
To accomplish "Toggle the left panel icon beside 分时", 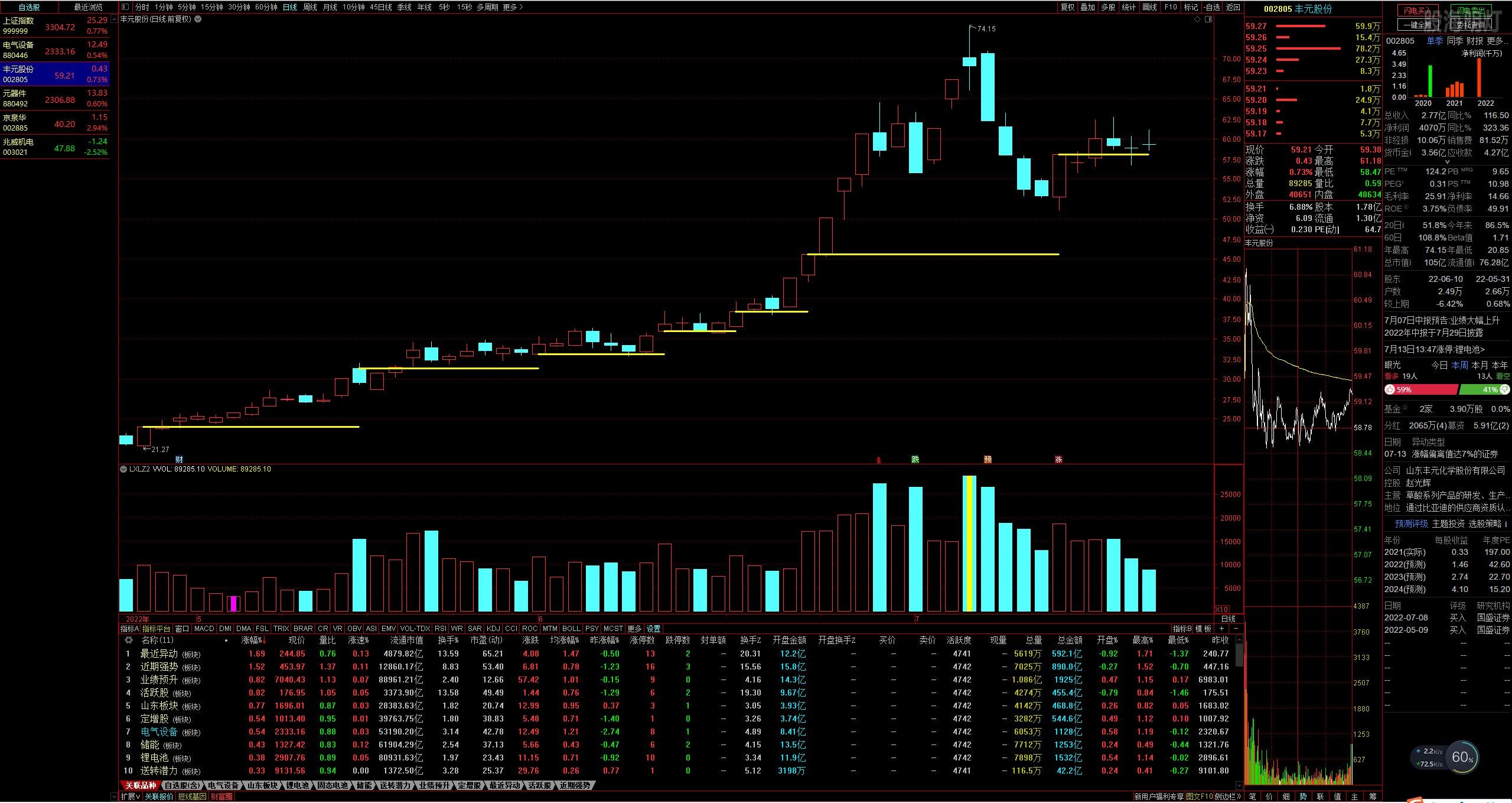I will 125,7.
